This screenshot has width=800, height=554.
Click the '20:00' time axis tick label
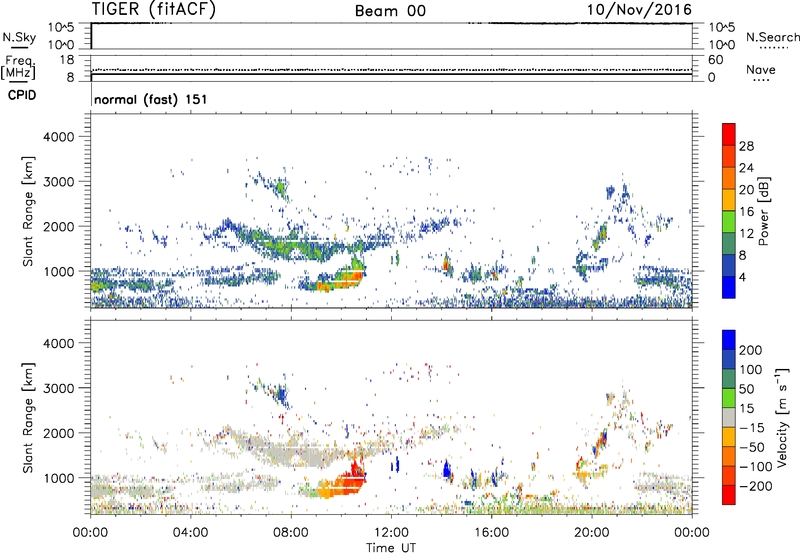coord(592,533)
